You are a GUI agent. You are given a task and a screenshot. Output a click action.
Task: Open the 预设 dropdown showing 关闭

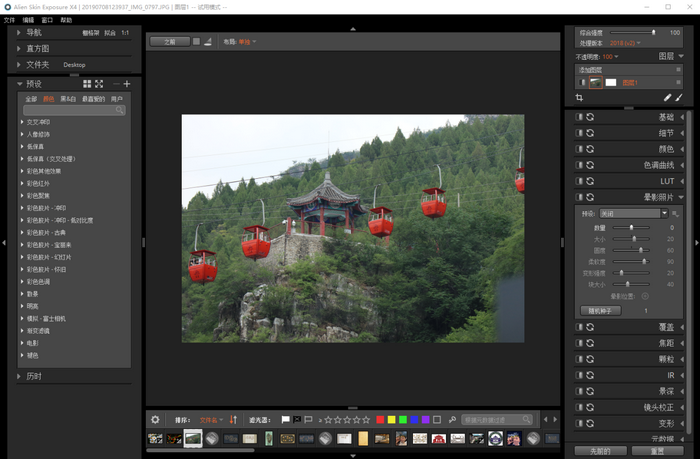[x=634, y=213]
